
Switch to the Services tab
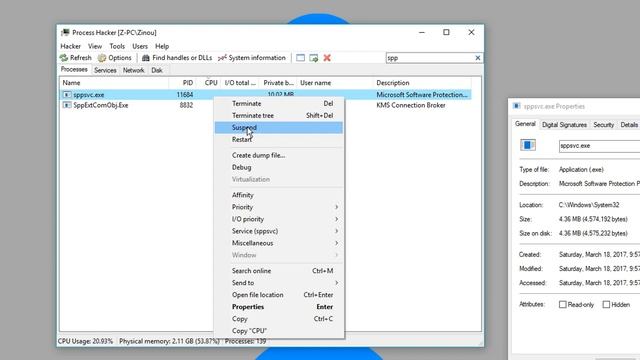[x=105, y=70]
